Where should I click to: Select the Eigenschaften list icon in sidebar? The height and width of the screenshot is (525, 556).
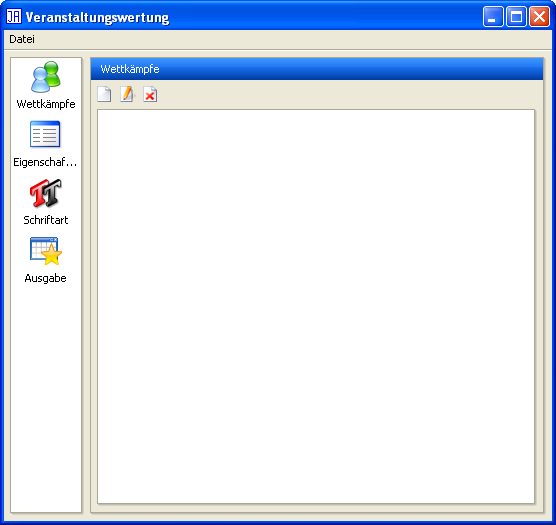point(45,134)
